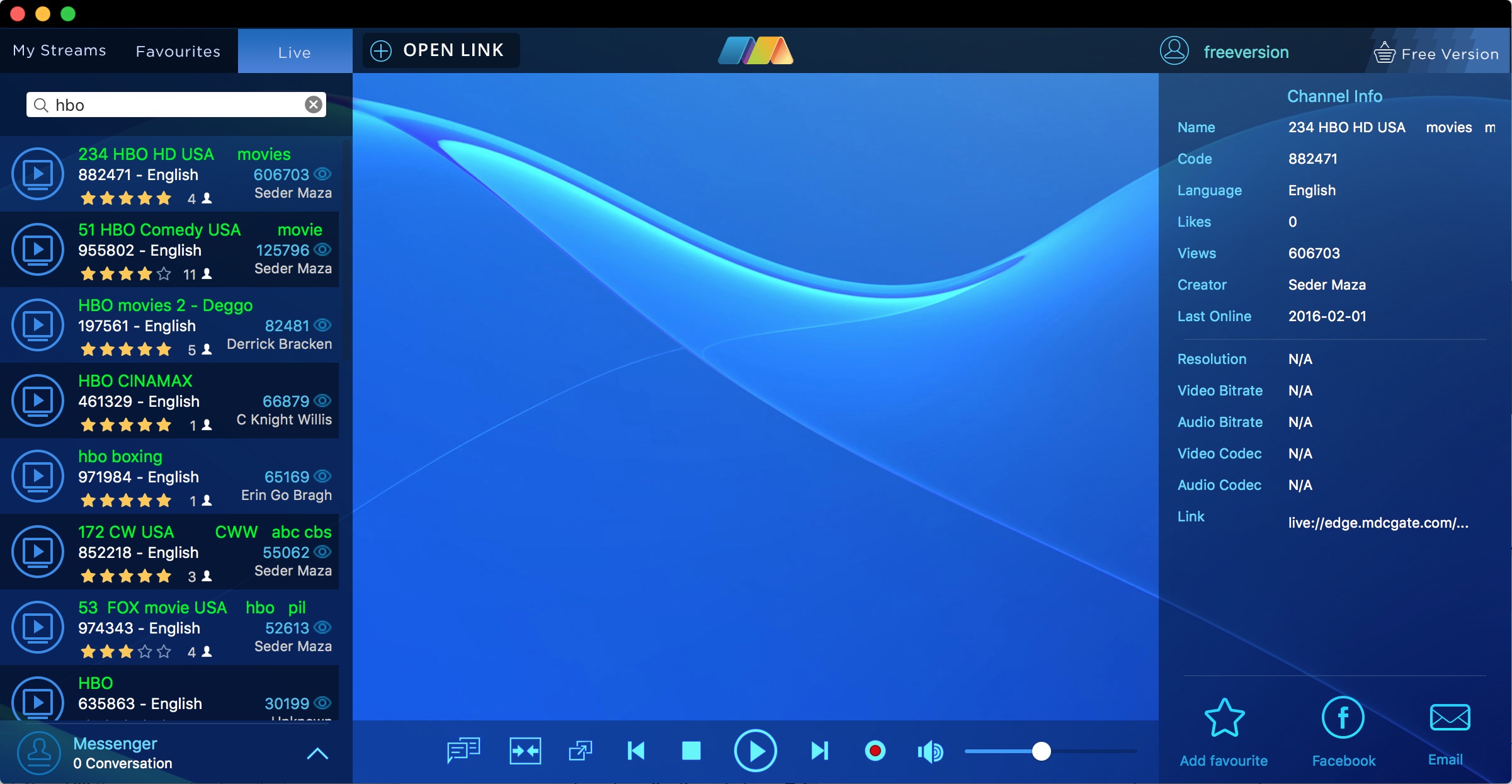This screenshot has width=1512, height=784.
Task: Click the close window red button
Action: click(x=18, y=14)
